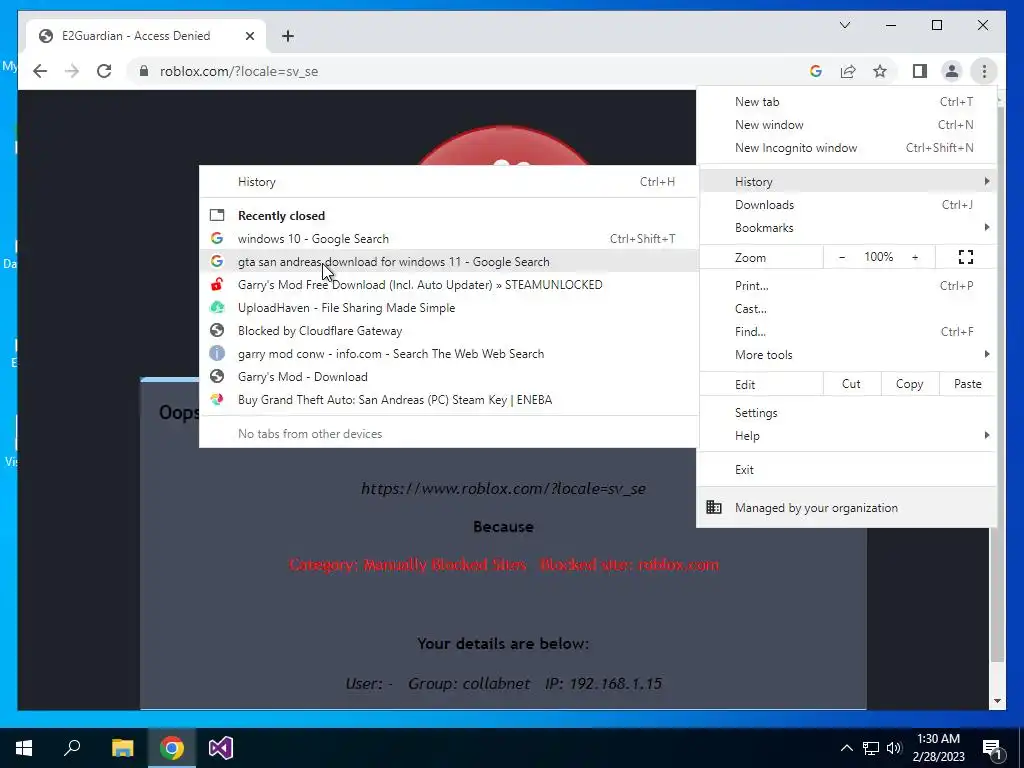Screen dimensions: 1024x768
Task: Reopen UploadHaven File Sharing page
Action: click(x=449, y=308)
